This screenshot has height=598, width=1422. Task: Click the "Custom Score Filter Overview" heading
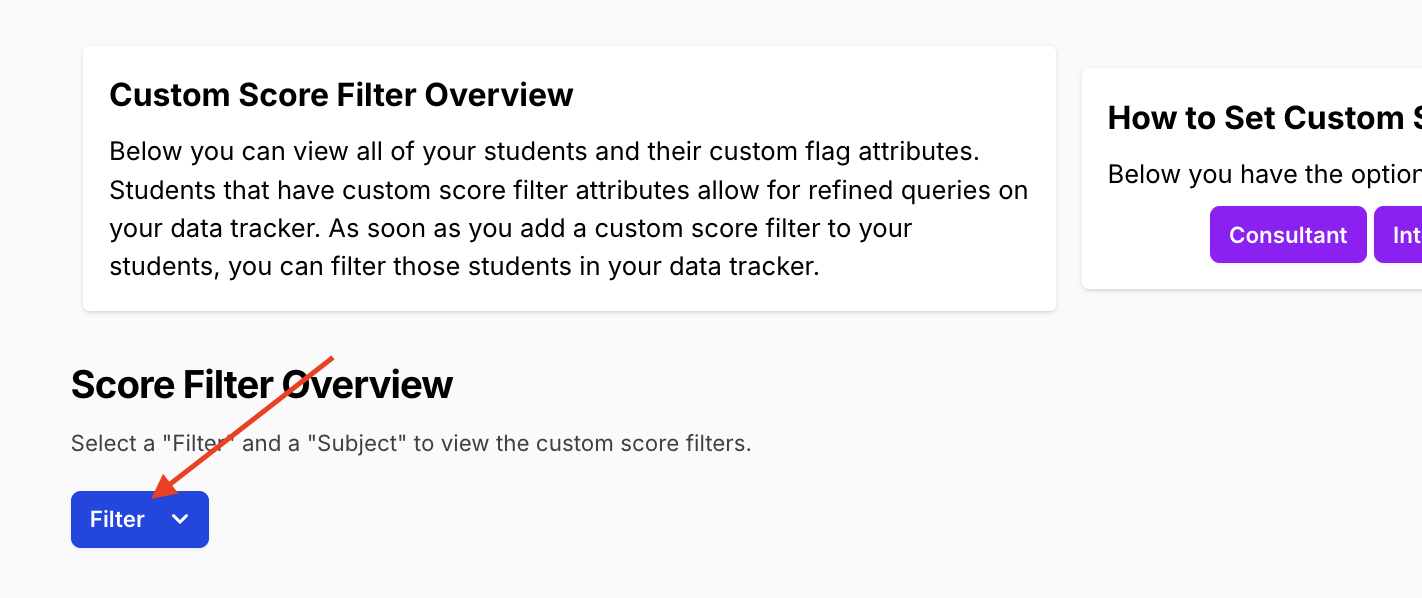[341, 95]
